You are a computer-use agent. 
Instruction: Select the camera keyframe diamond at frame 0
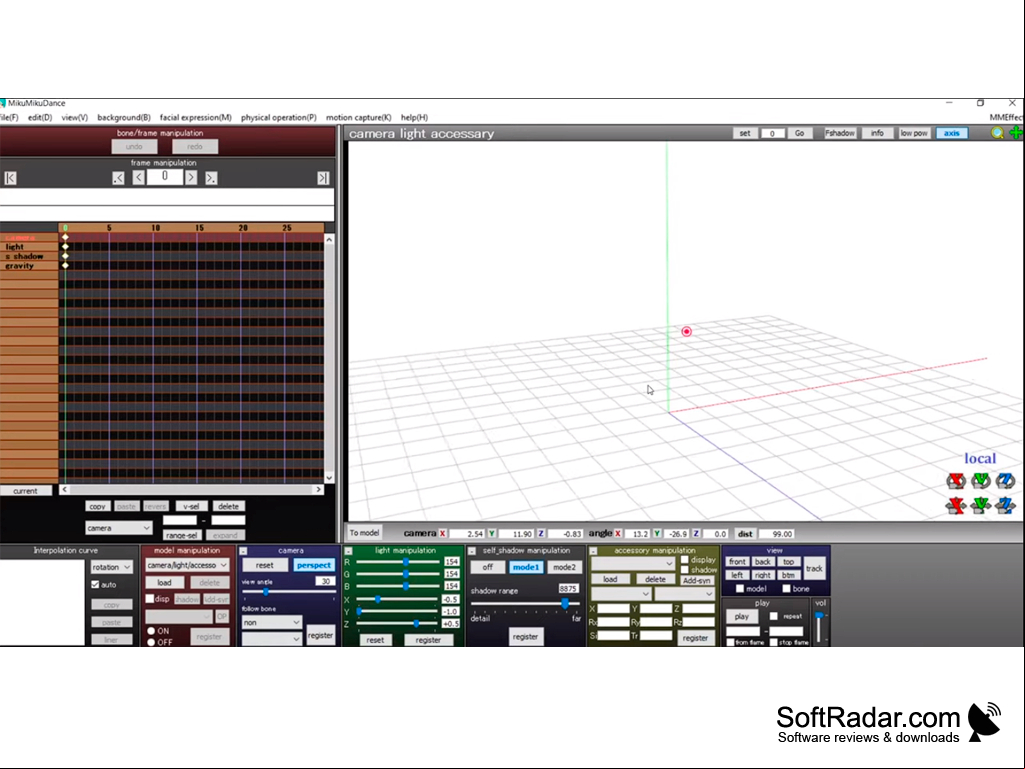65,237
